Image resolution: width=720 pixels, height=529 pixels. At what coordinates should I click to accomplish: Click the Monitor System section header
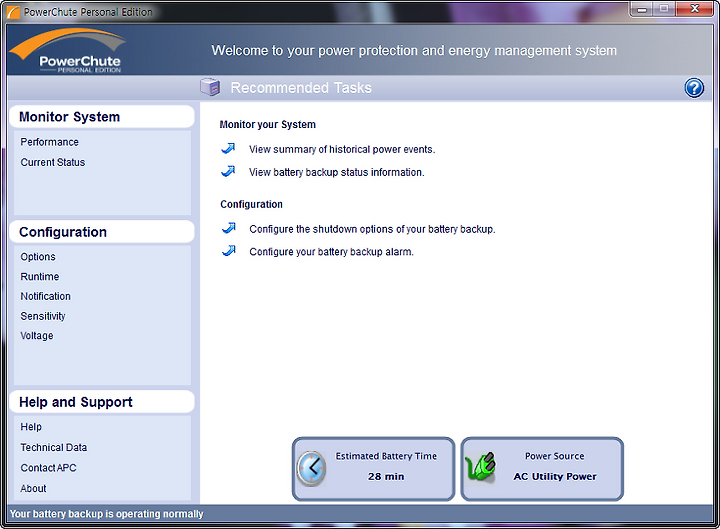point(101,117)
